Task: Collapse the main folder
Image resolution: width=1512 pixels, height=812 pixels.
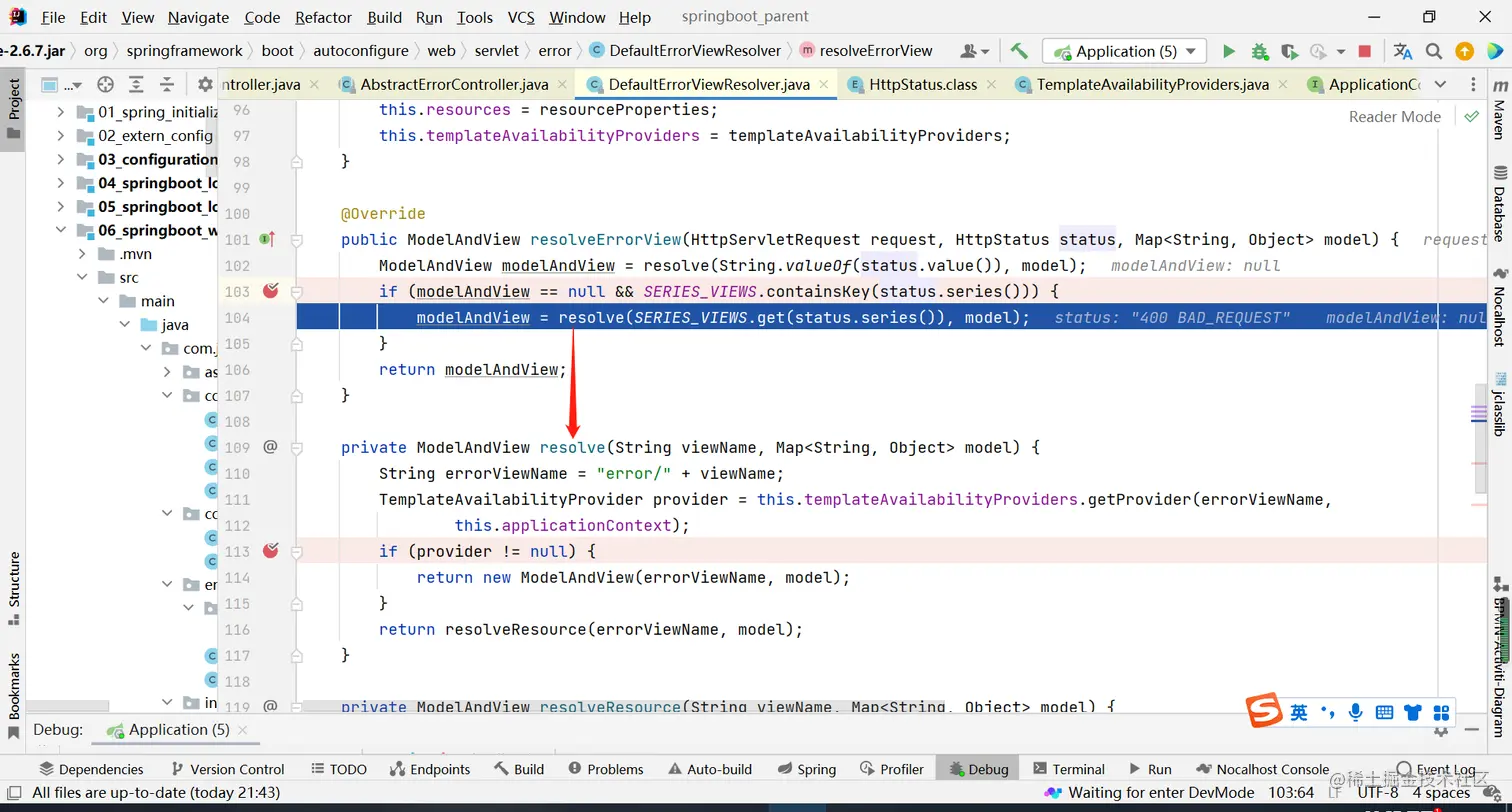Action: click(104, 301)
